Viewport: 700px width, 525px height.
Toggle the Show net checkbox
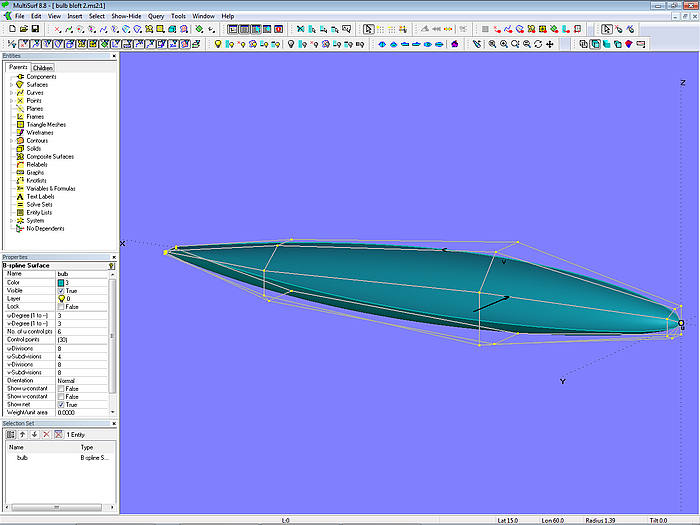(x=62, y=404)
